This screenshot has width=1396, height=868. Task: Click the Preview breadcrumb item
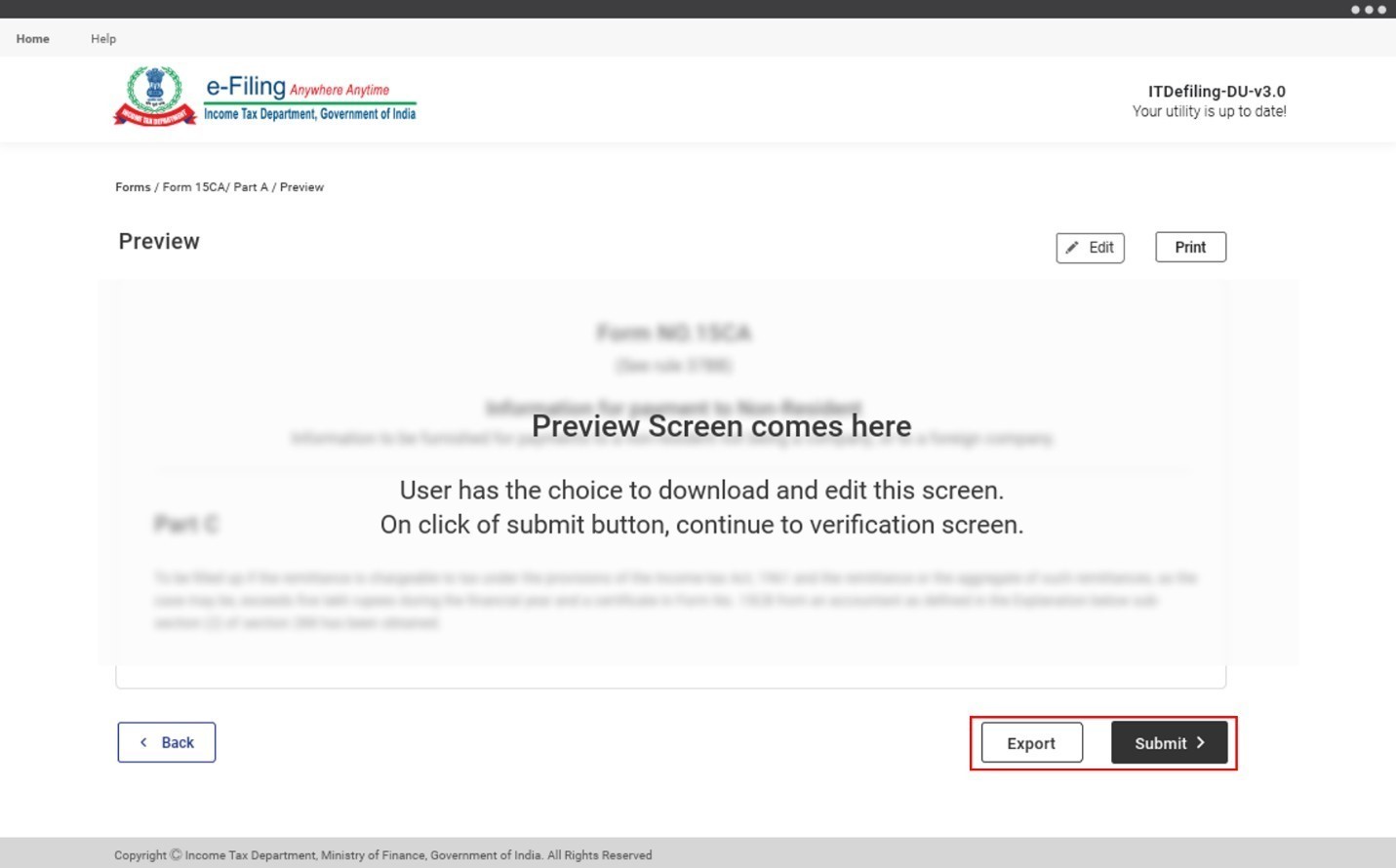(301, 187)
